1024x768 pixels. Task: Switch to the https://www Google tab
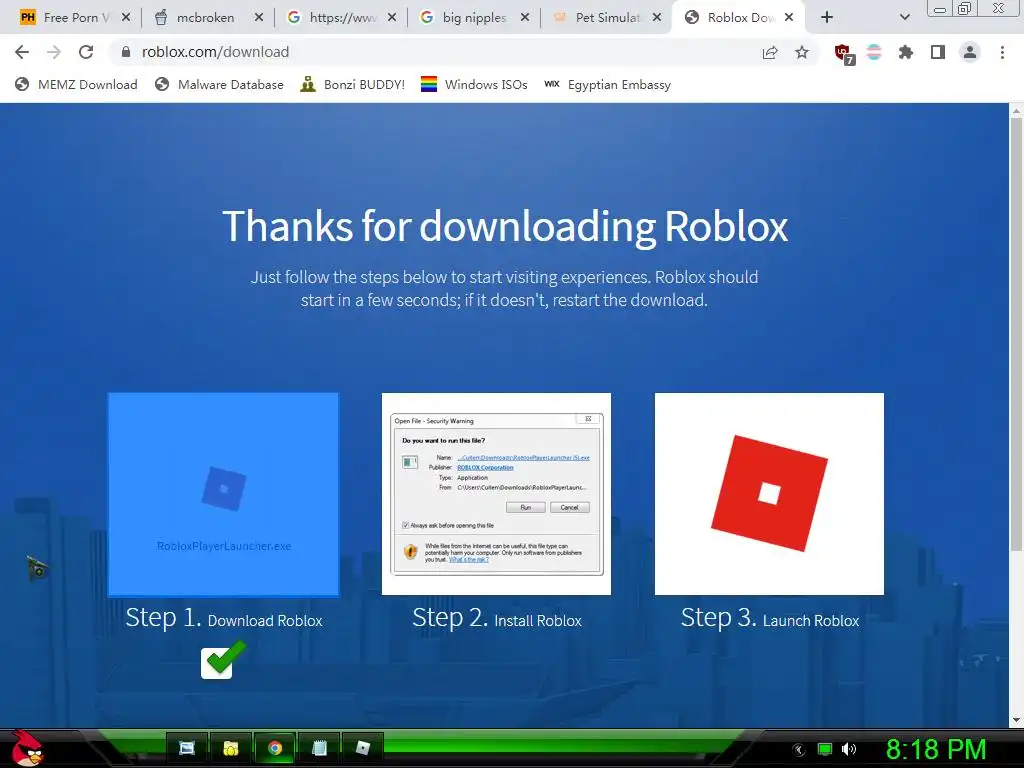[342, 18]
